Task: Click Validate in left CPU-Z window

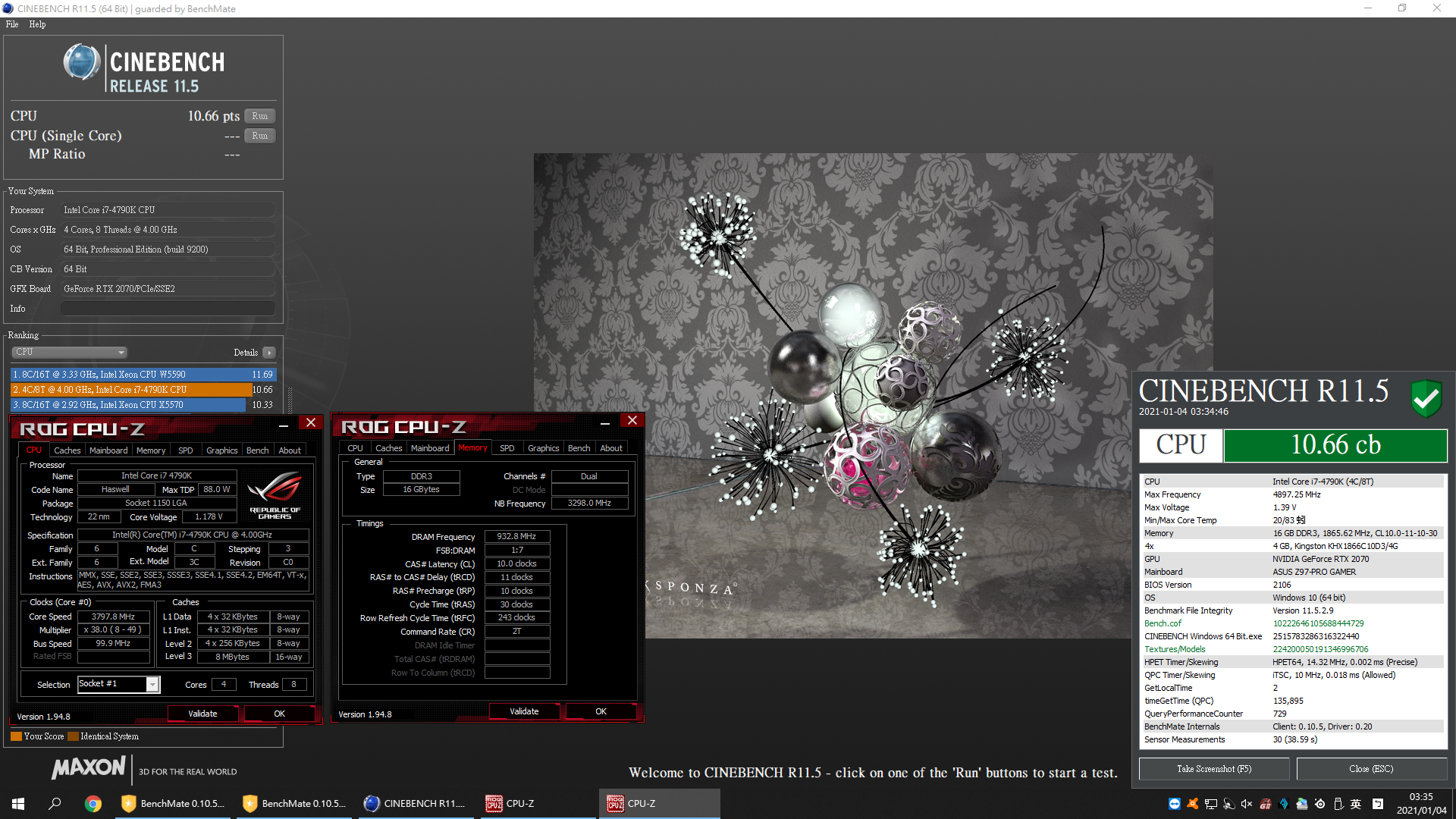Action: pos(202,714)
